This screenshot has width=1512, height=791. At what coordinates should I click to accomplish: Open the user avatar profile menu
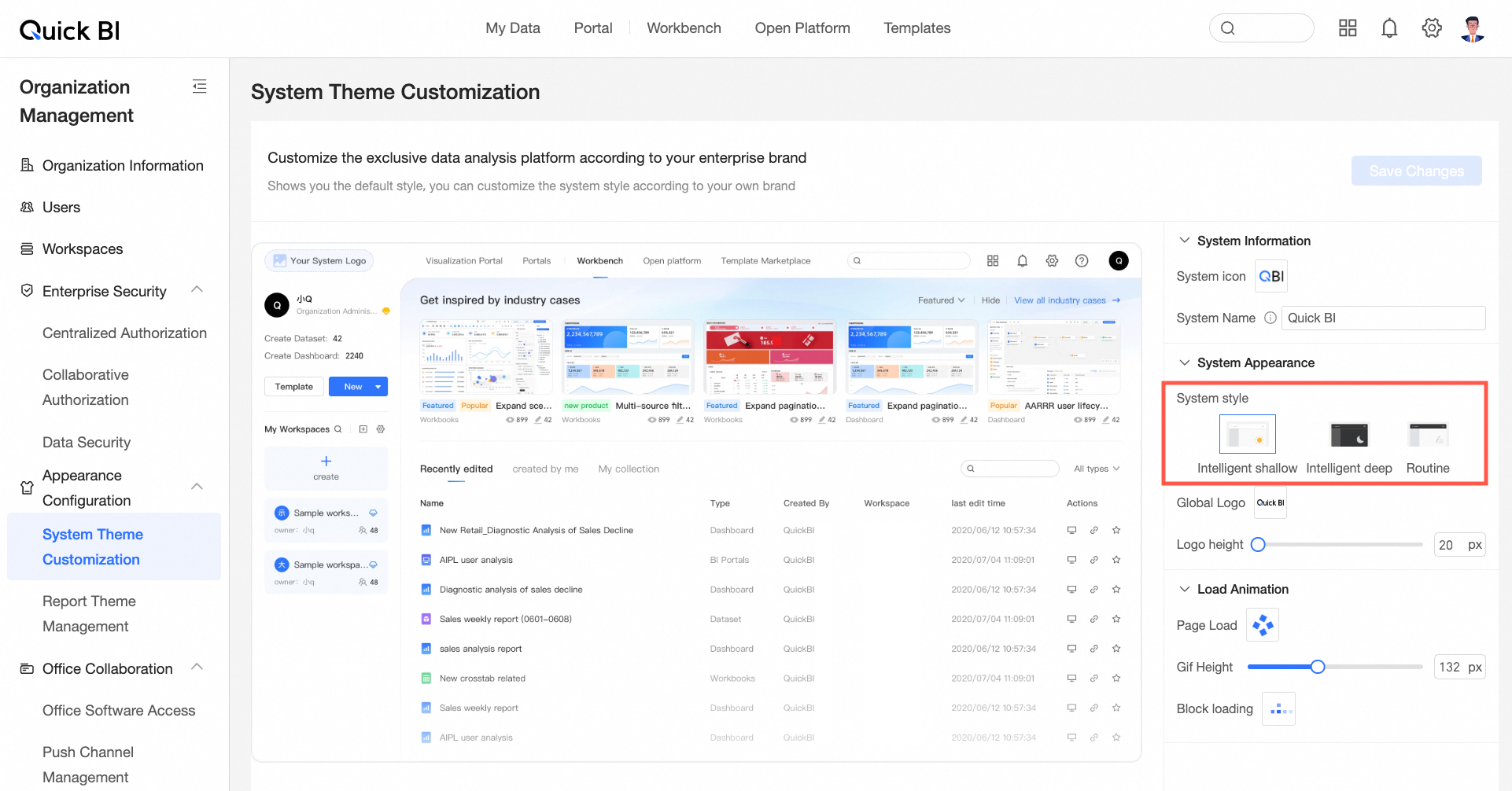[1473, 28]
